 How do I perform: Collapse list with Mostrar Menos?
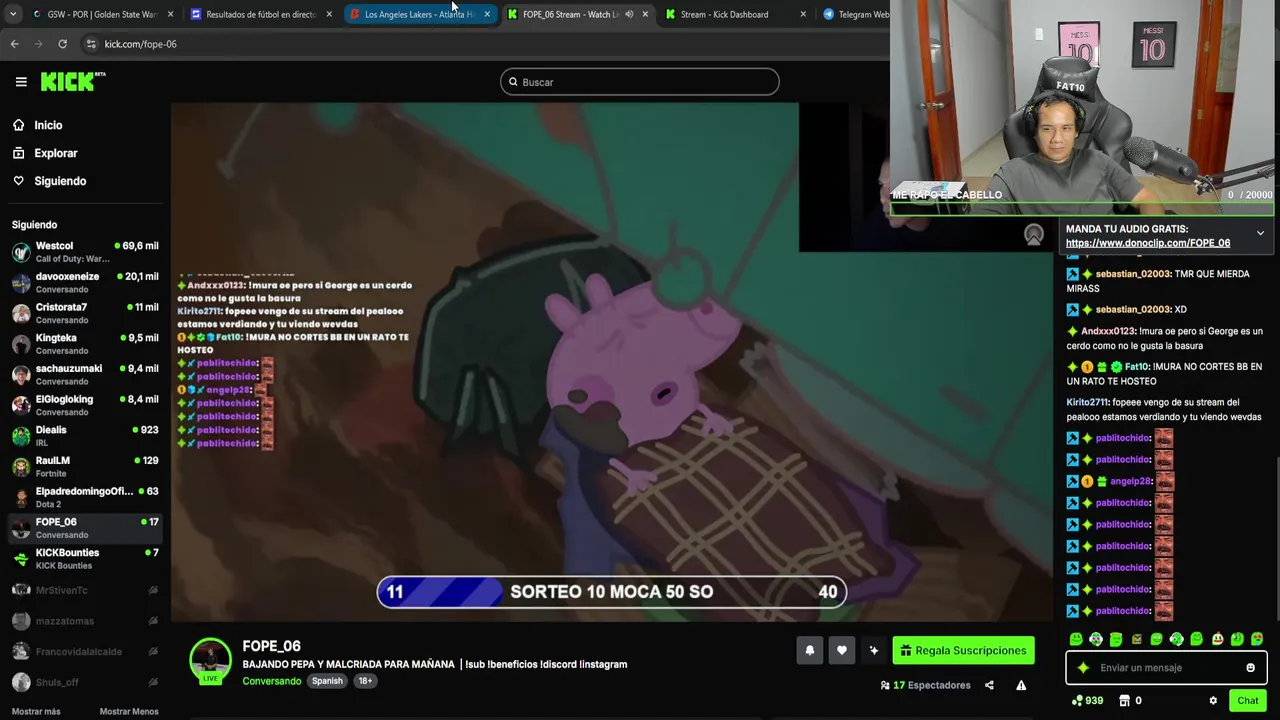click(129, 711)
